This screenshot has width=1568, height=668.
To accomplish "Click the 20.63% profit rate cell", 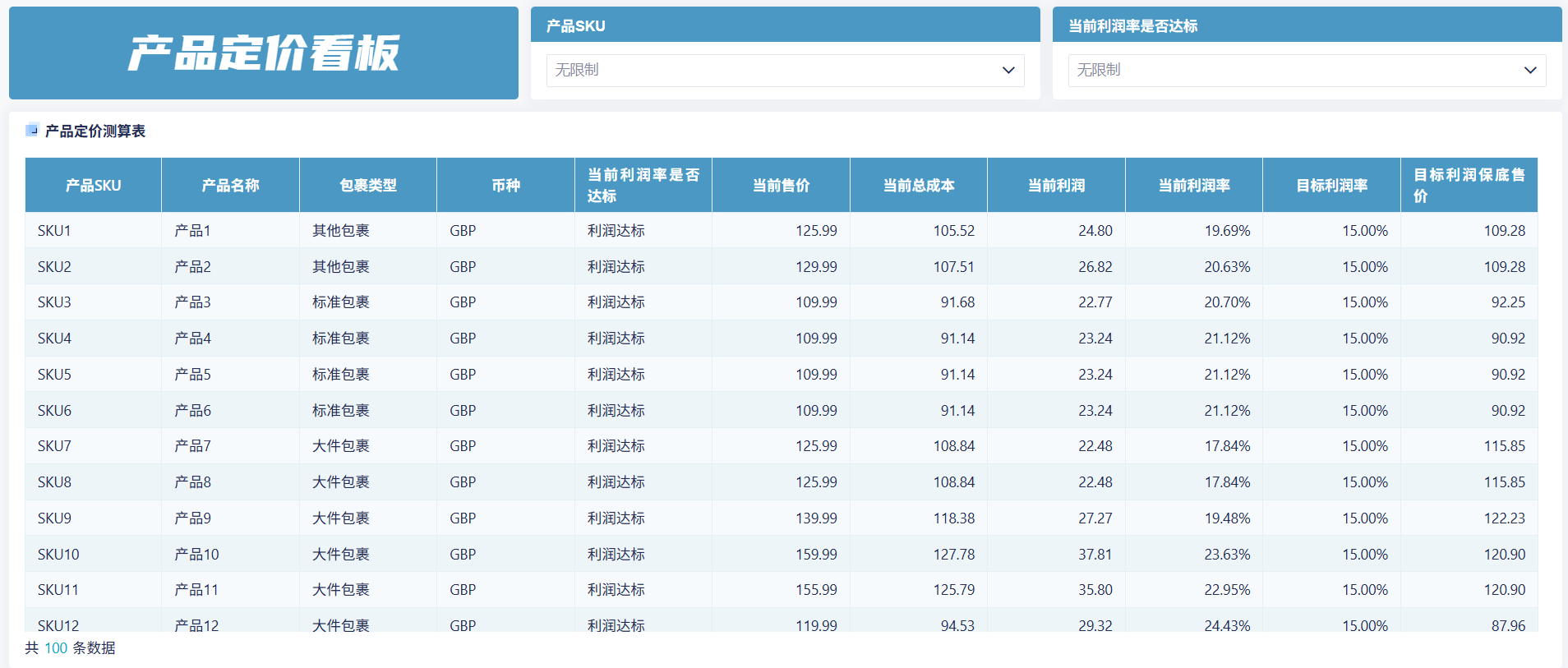I will (1194, 267).
